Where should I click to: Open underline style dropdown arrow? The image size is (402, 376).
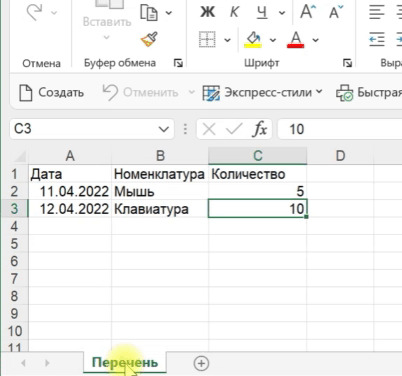coord(282,13)
